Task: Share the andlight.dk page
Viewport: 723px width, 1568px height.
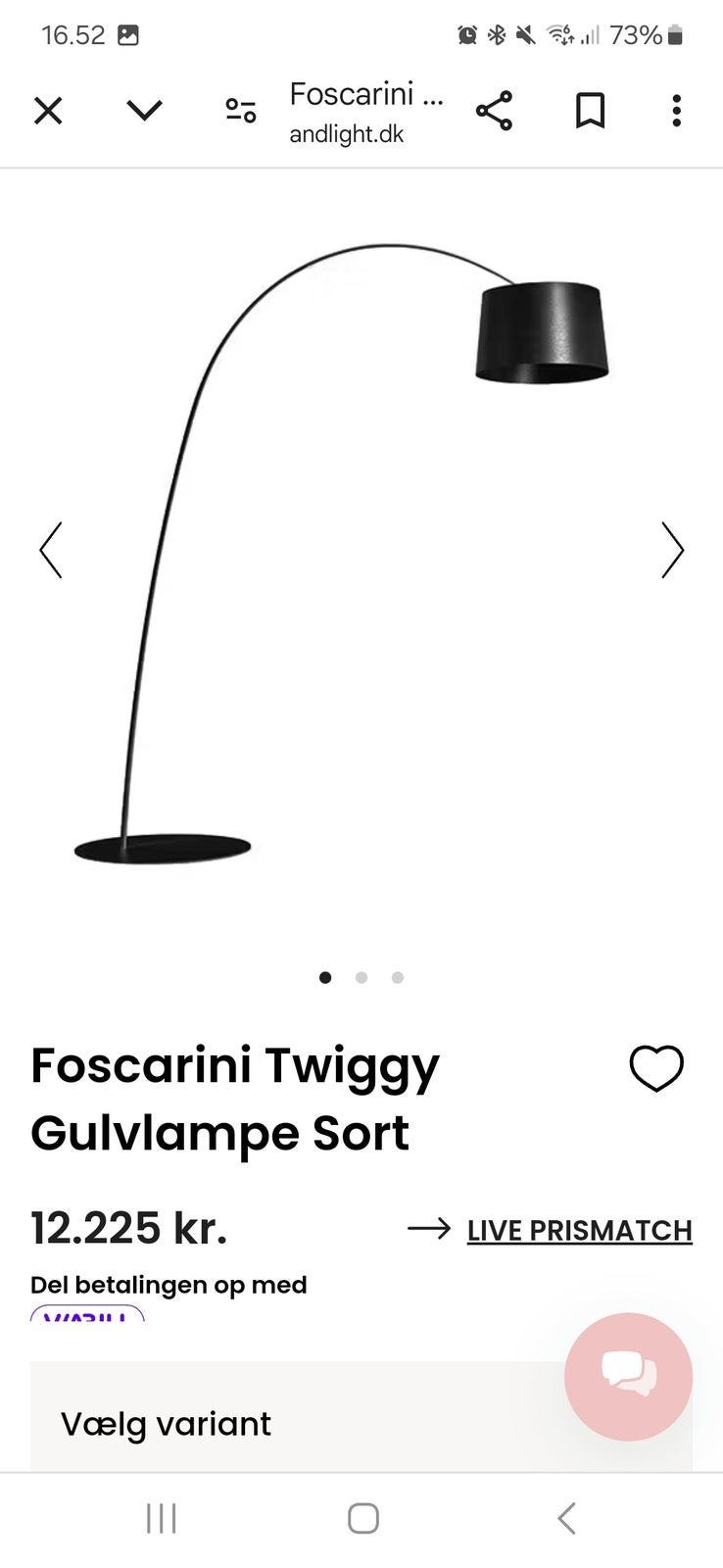Action: coord(494,111)
